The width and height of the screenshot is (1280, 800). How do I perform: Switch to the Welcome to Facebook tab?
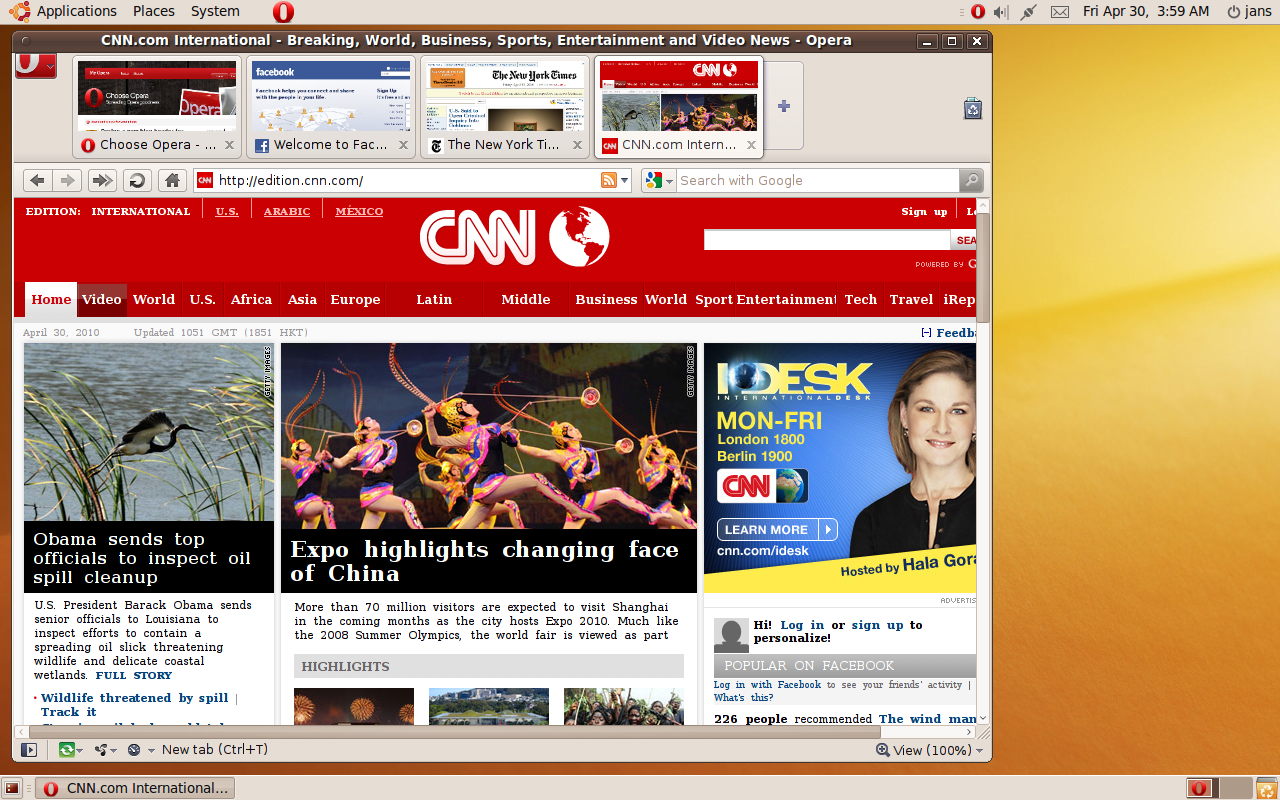tap(331, 106)
